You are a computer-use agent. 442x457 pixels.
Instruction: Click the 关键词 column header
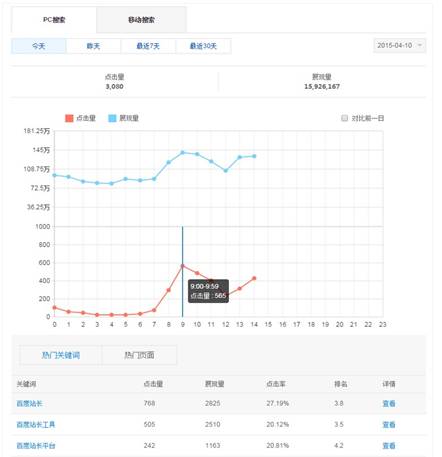click(x=26, y=384)
